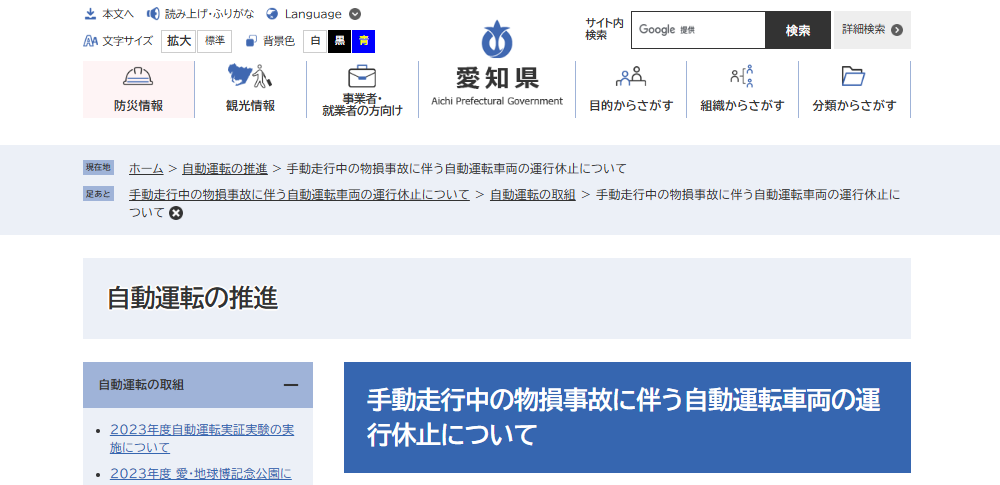Switch background color to black 黒
The image size is (1000, 485).
tap(340, 41)
